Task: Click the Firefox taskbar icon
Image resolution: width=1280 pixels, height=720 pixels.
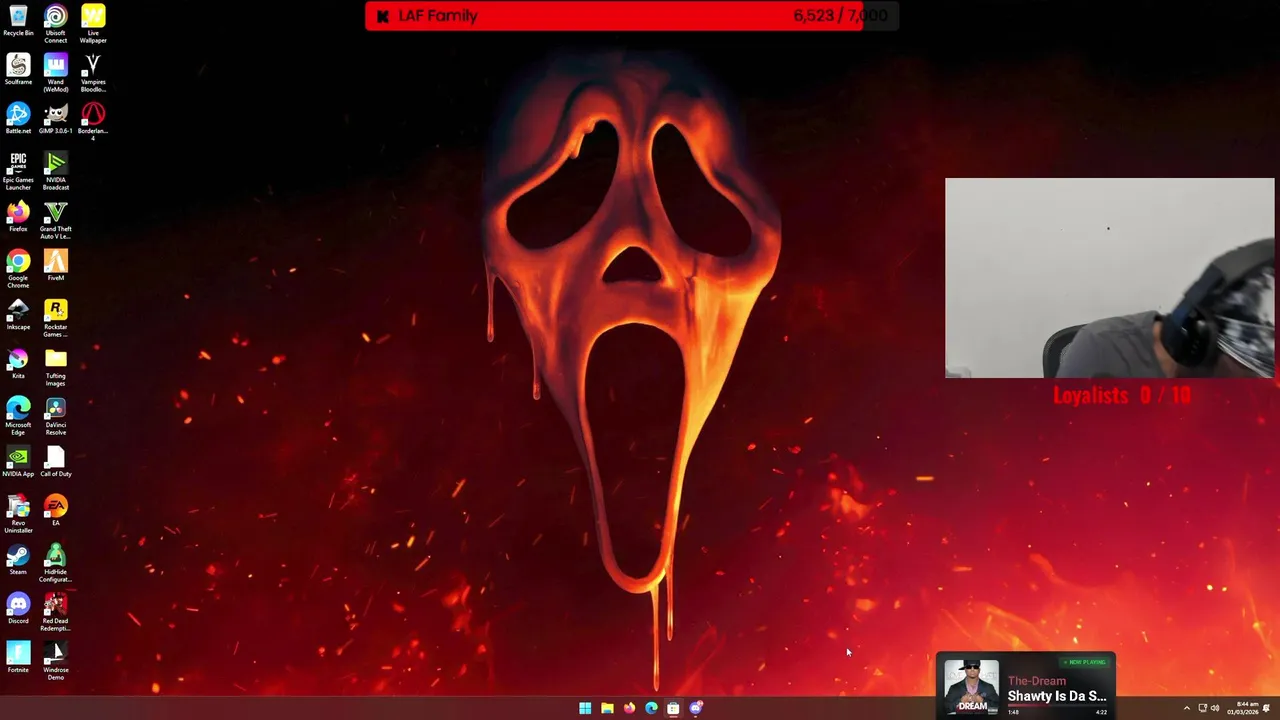Action: (x=629, y=708)
